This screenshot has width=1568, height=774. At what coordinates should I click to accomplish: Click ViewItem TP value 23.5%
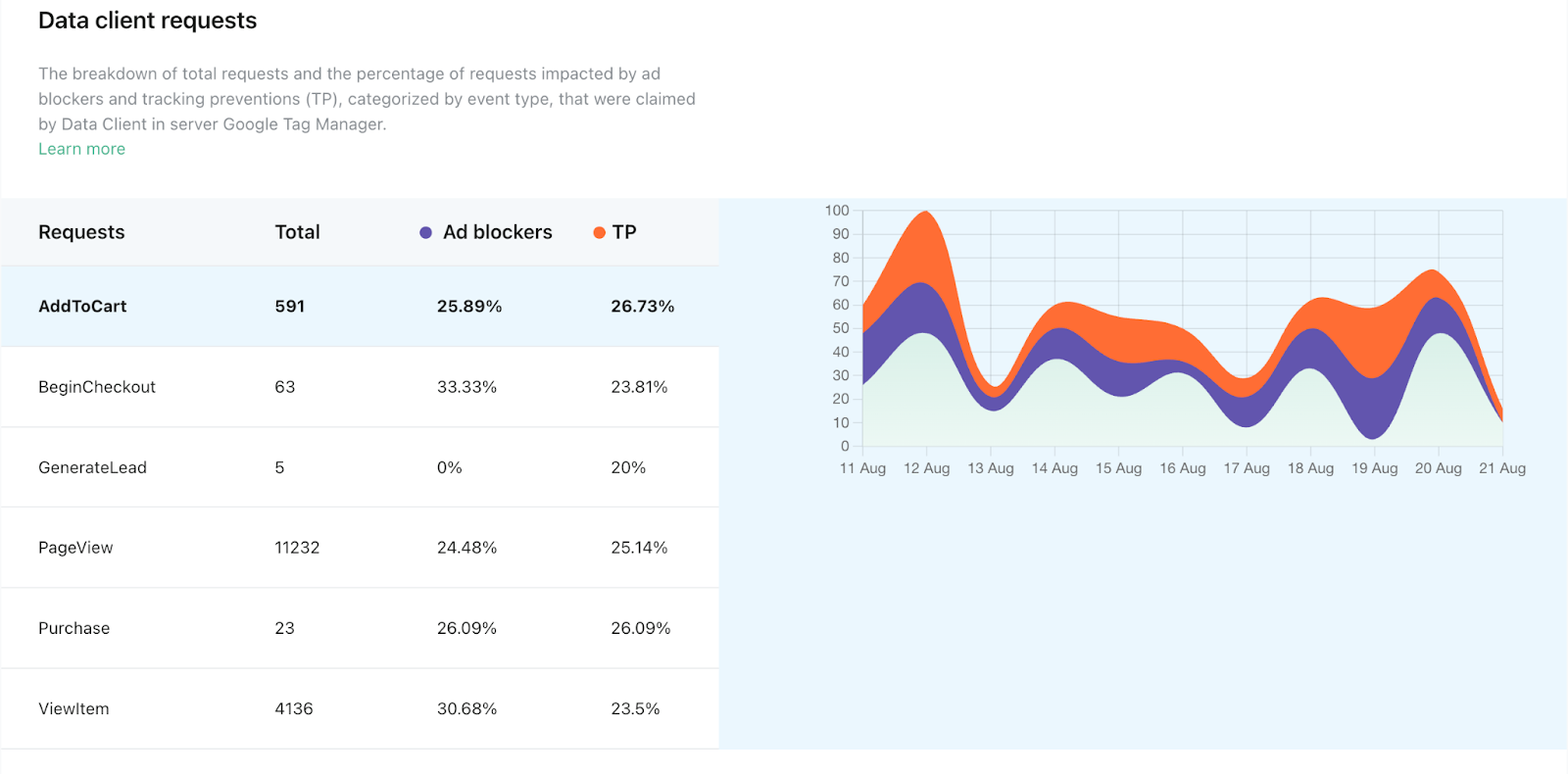[635, 708]
